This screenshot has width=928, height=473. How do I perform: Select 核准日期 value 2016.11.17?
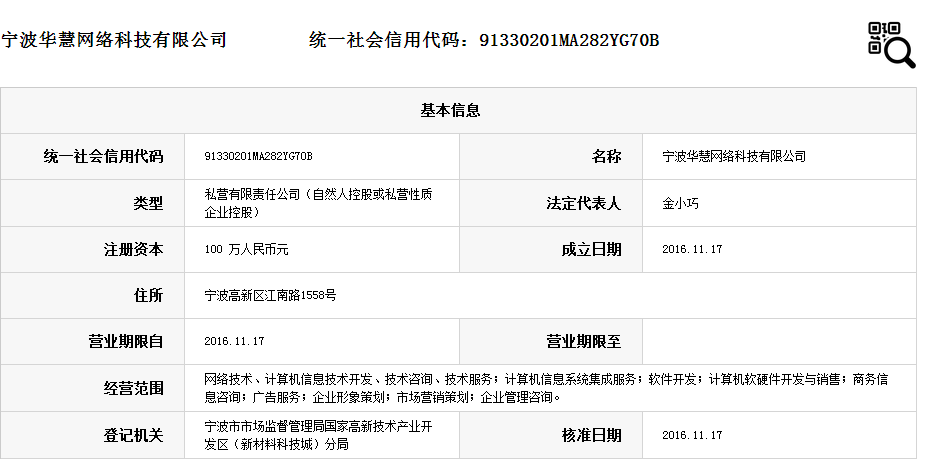point(692,436)
